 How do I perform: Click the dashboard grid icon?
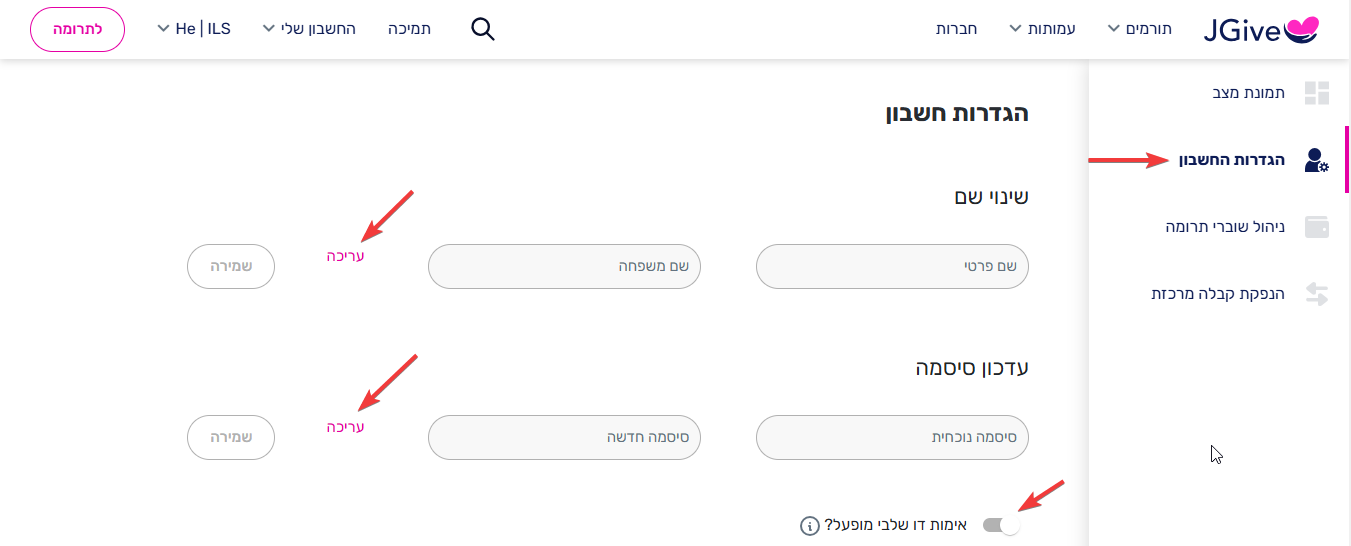click(x=1317, y=93)
